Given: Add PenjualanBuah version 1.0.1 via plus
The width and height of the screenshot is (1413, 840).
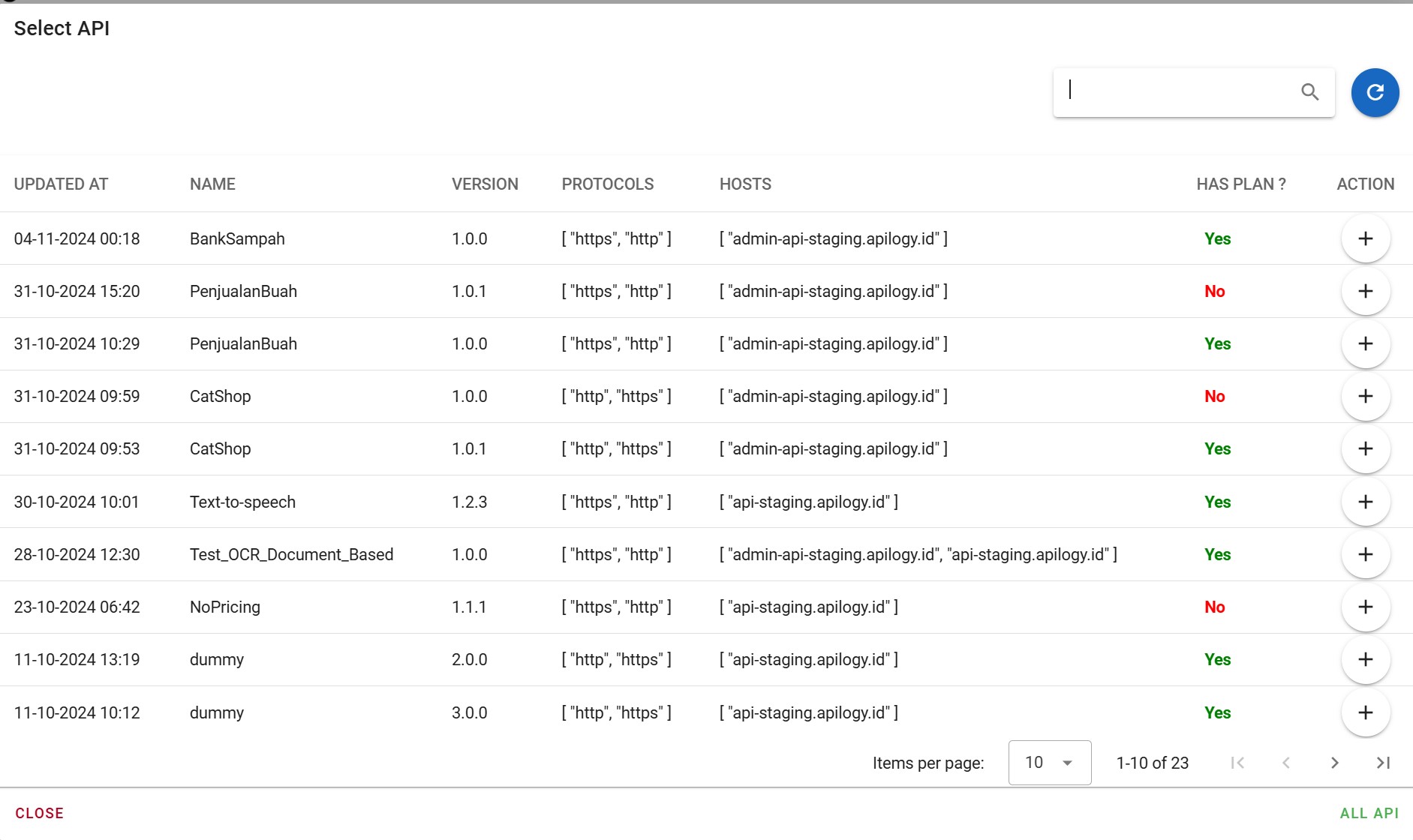Looking at the screenshot, I should 1365,291.
